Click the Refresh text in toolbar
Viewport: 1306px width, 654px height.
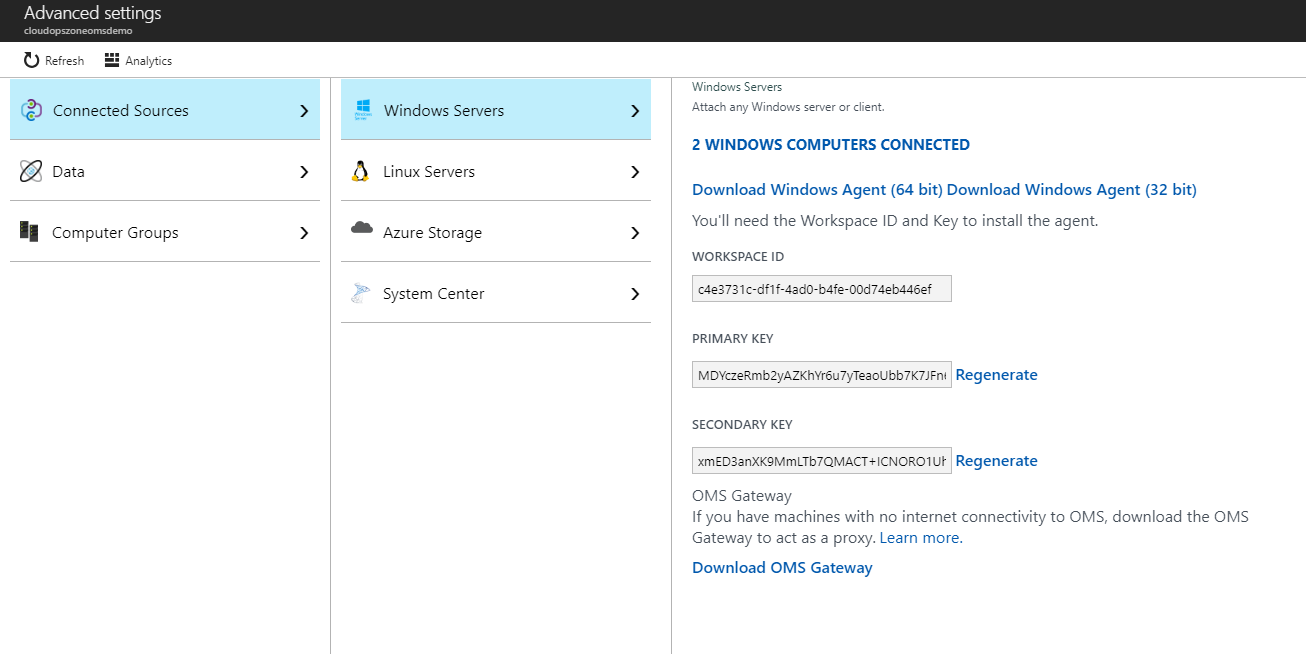point(65,61)
